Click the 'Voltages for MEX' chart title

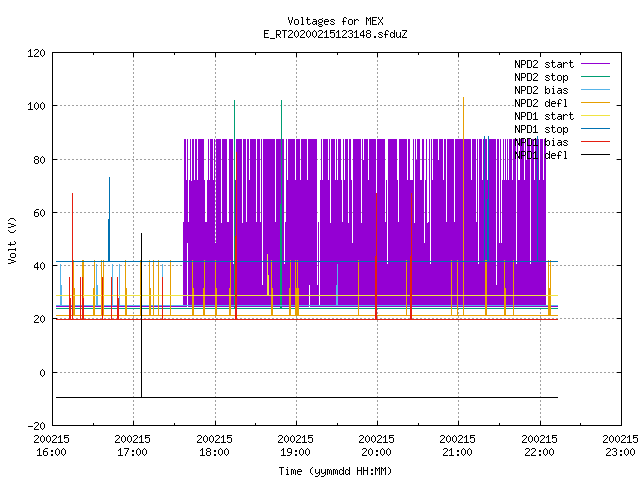tap(335, 21)
